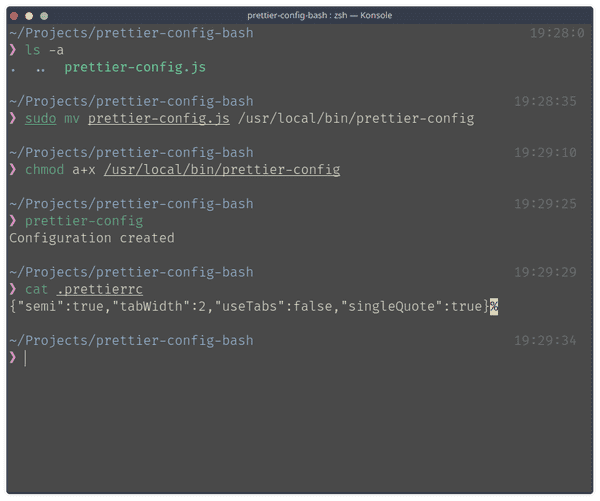Click the 'cat' command word
The width and height of the screenshot is (600, 501).
click(37, 289)
